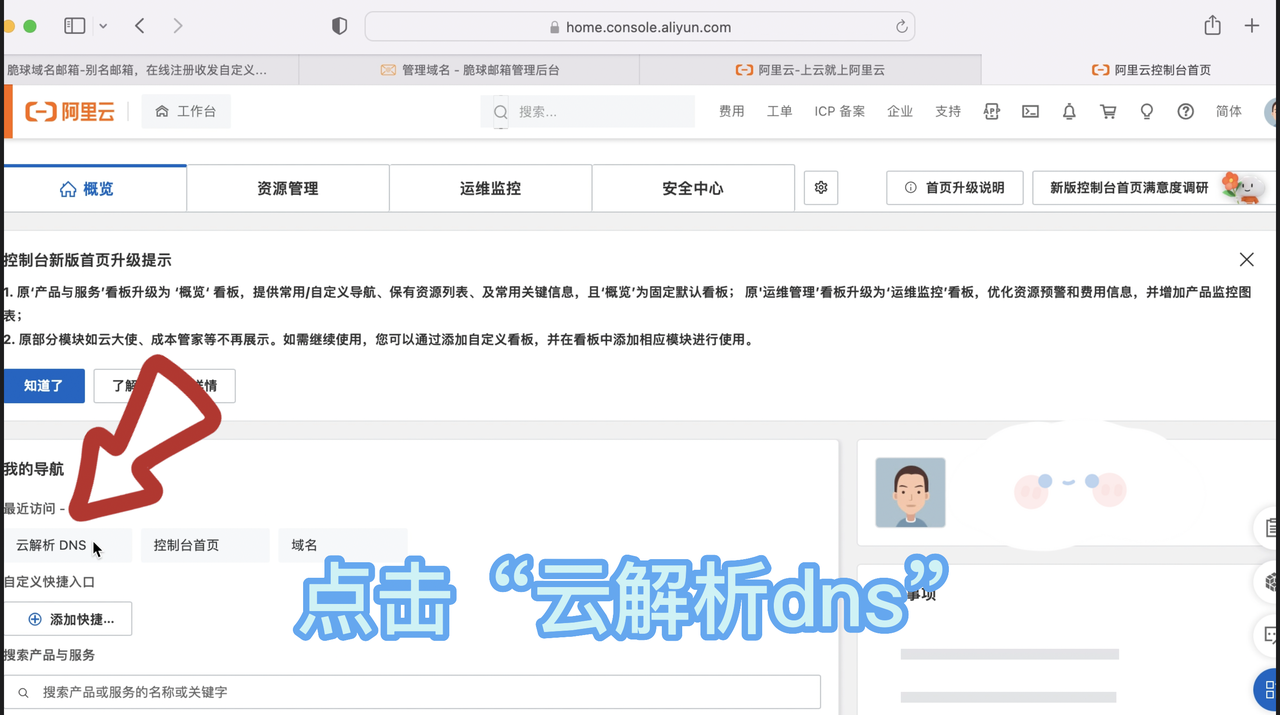Screen dimensions: 1280x715
Task: Click the privacy shield icon
Action: click(339, 27)
